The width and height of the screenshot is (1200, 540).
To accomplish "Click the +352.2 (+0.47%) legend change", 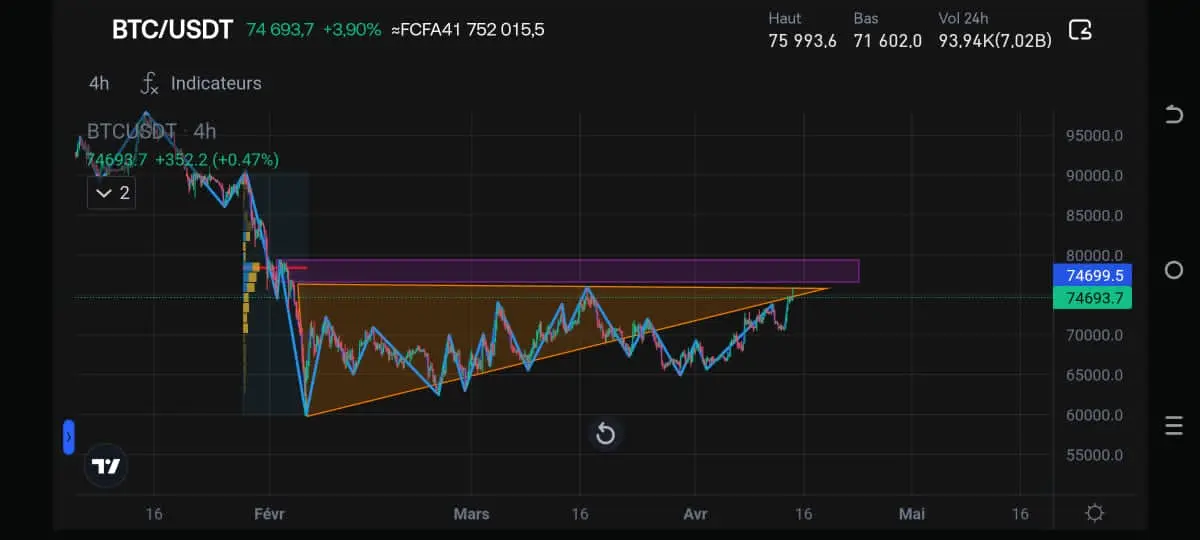I will 216,160.
